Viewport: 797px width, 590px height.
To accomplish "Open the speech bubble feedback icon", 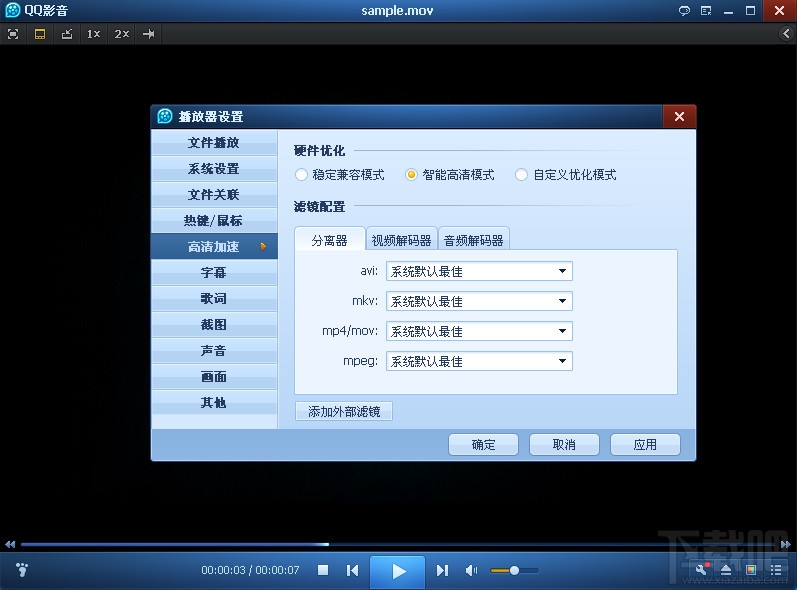I will pyautogui.click(x=684, y=11).
